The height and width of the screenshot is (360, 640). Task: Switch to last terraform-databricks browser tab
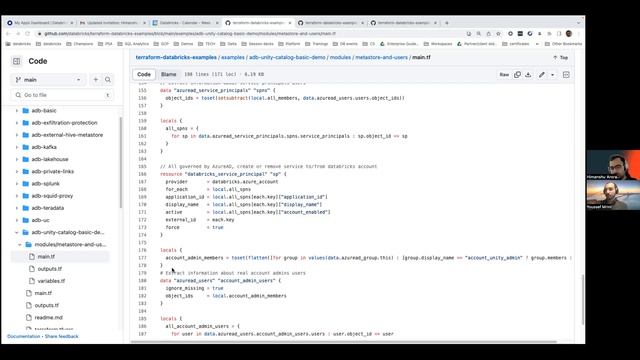[403, 23]
